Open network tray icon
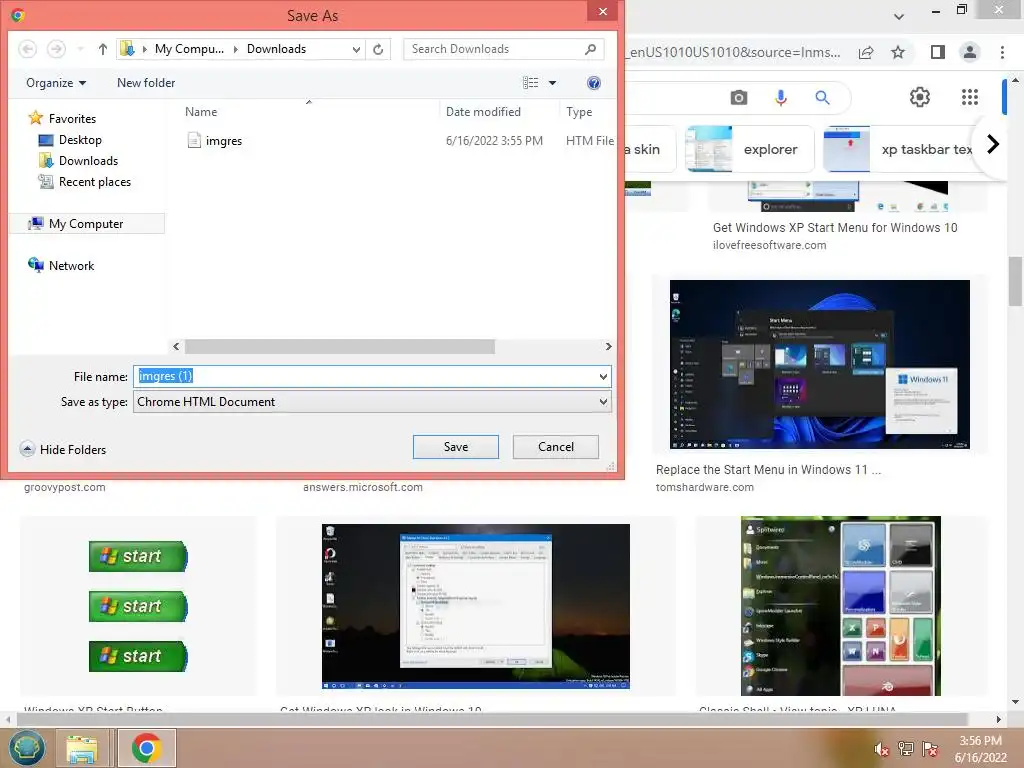The height and width of the screenshot is (768, 1024). [906, 749]
